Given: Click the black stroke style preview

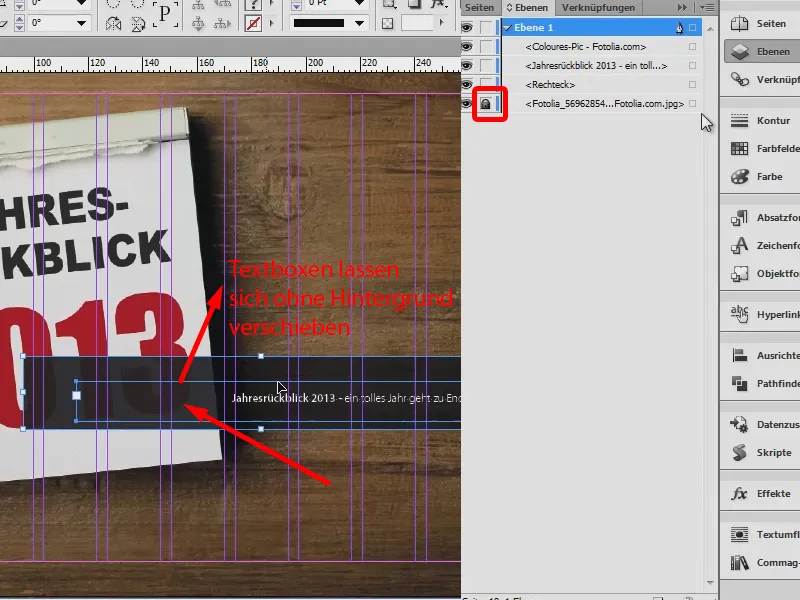Looking at the screenshot, I should point(318,23).
